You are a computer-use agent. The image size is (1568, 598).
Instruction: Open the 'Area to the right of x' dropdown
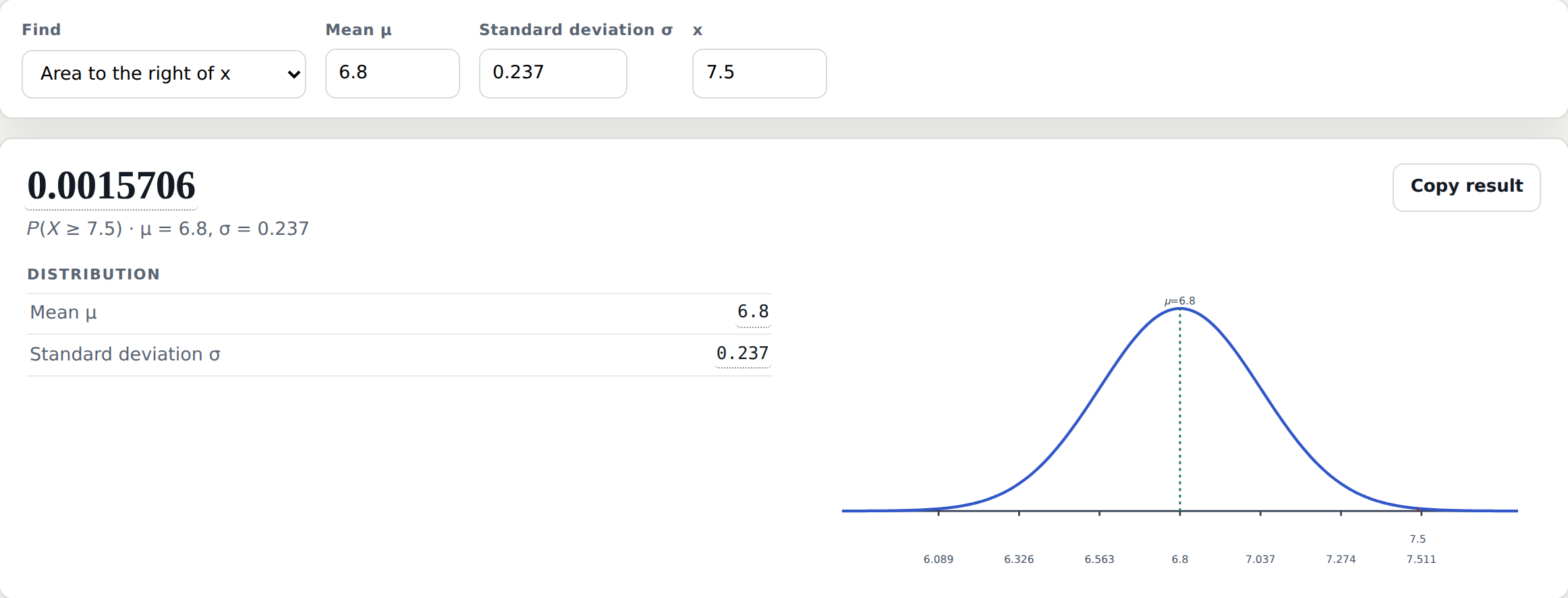tap(164, 74)
